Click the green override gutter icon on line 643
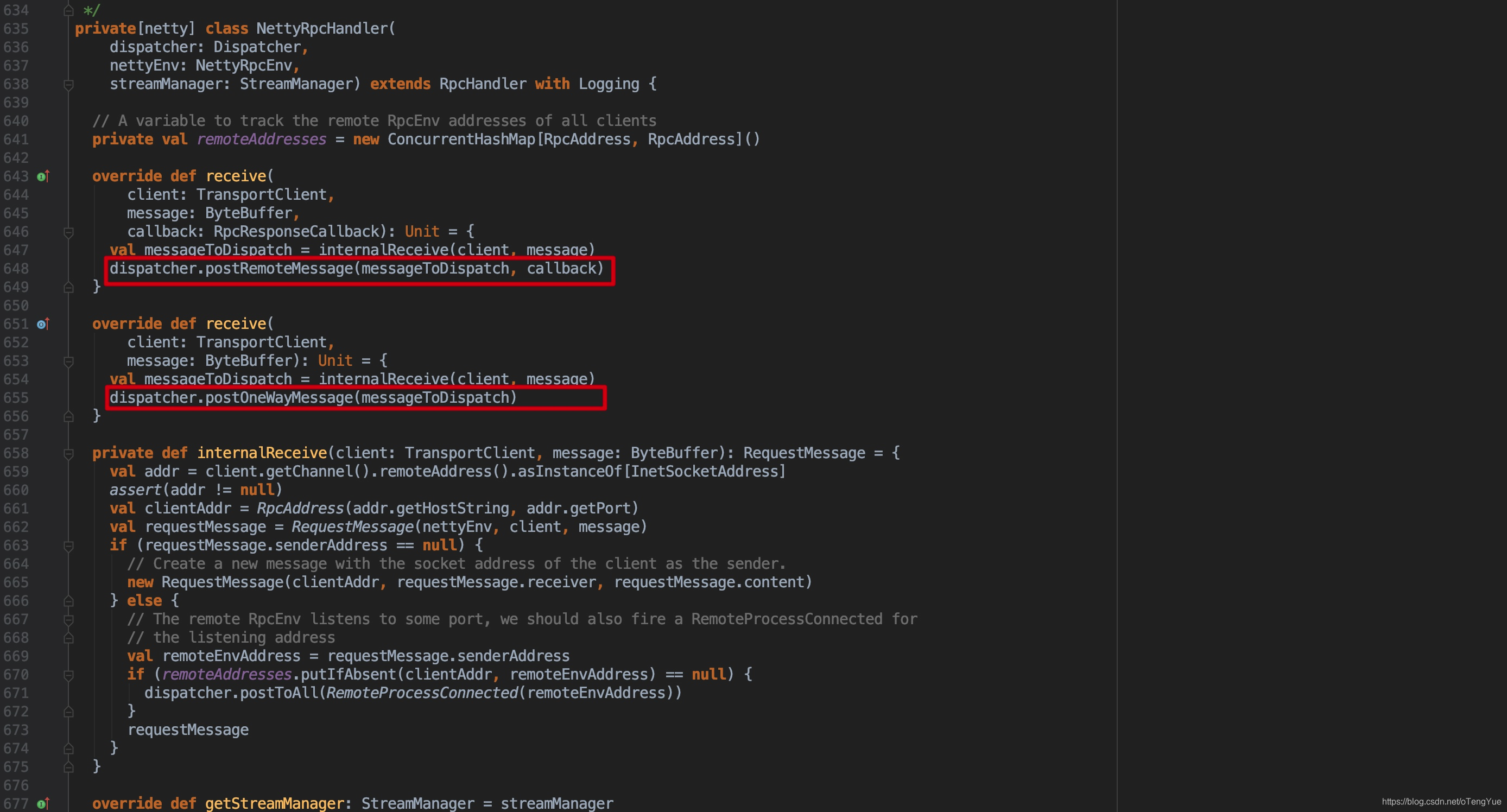 (43, 176)
